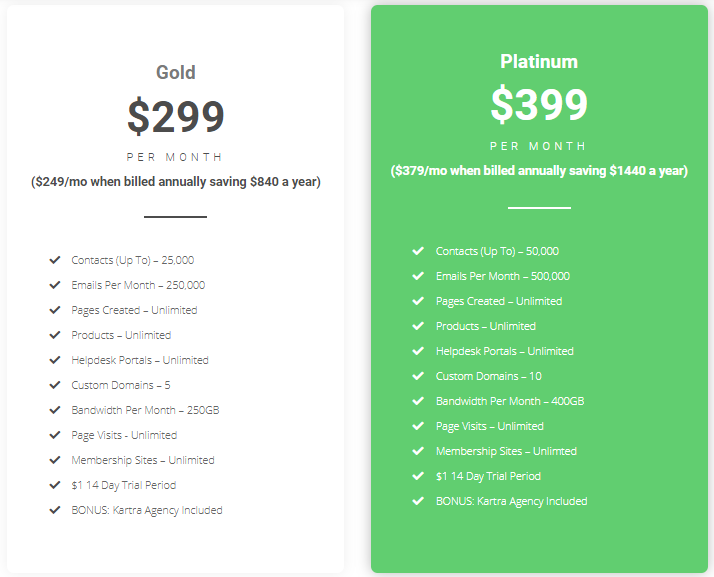Click checkmark beside Gold Contacts 25,000
Screen dimensions: 714x577
pyautogui.click(x=55, y=260)
